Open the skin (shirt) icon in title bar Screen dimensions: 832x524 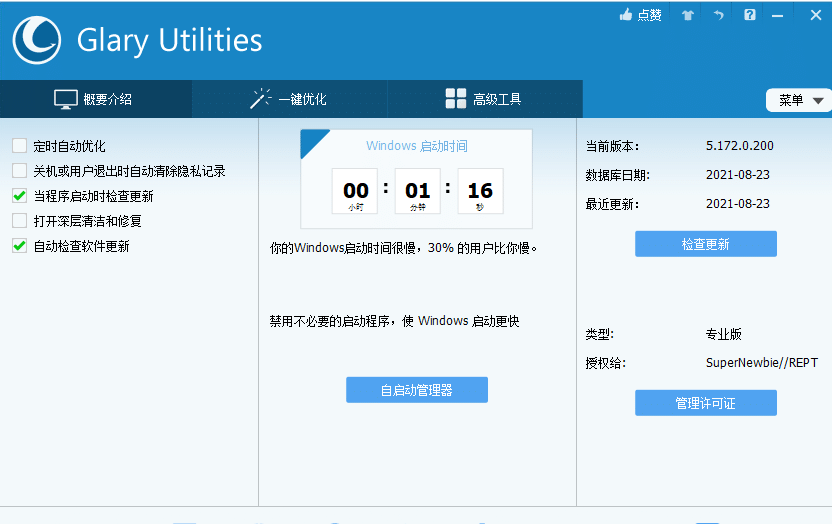coord(688,15)
